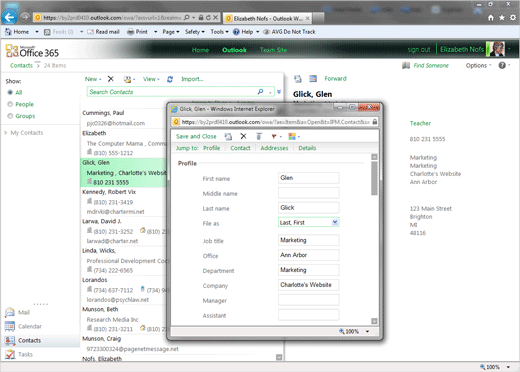Select the Groups radio button

click(10, 116)
